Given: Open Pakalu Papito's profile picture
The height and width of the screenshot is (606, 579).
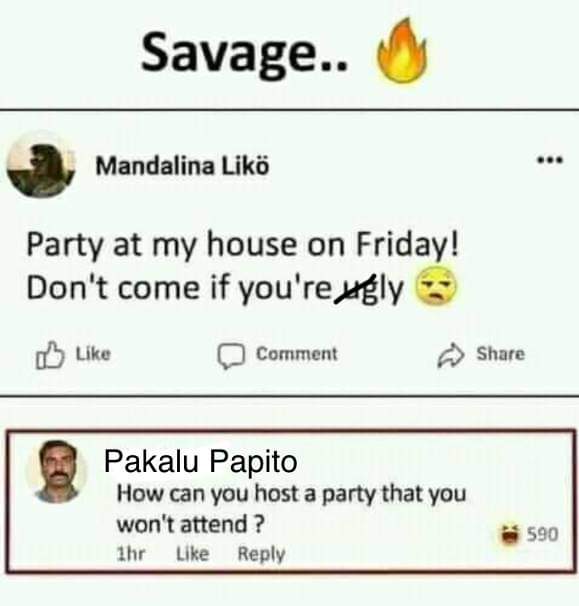Looking at the screenshot, I should click(x=57, y=472).
